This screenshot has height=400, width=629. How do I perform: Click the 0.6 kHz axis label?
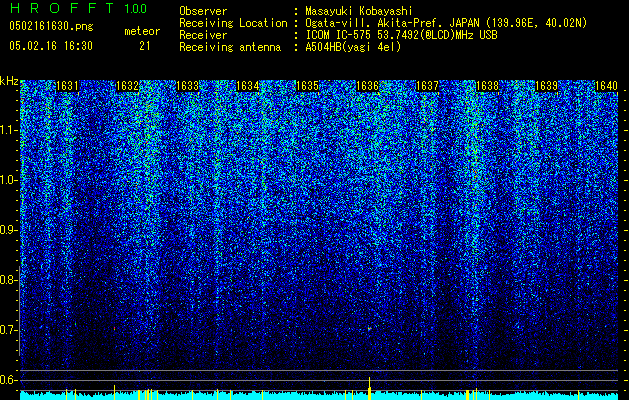pos(9,380)
